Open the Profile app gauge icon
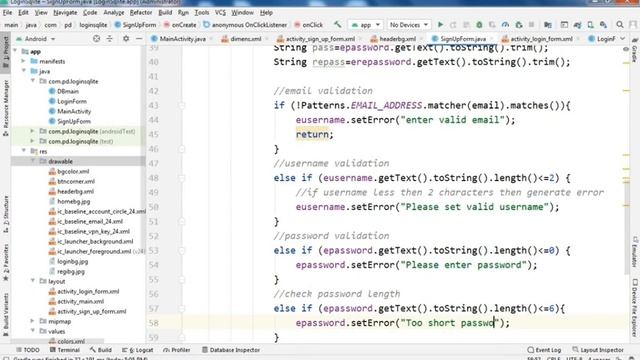The image size is (640, 360). point(505,25)
